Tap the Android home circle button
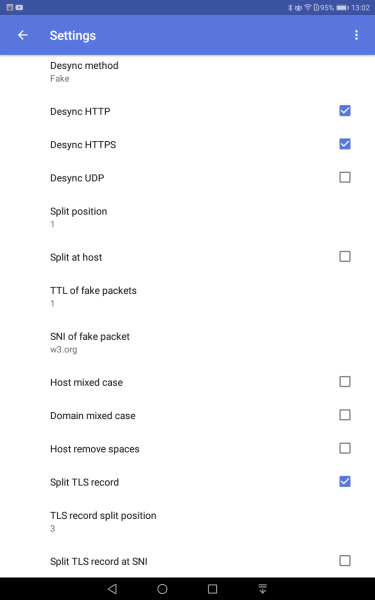Viewport: 375px width, 600px height. [162, 589]
